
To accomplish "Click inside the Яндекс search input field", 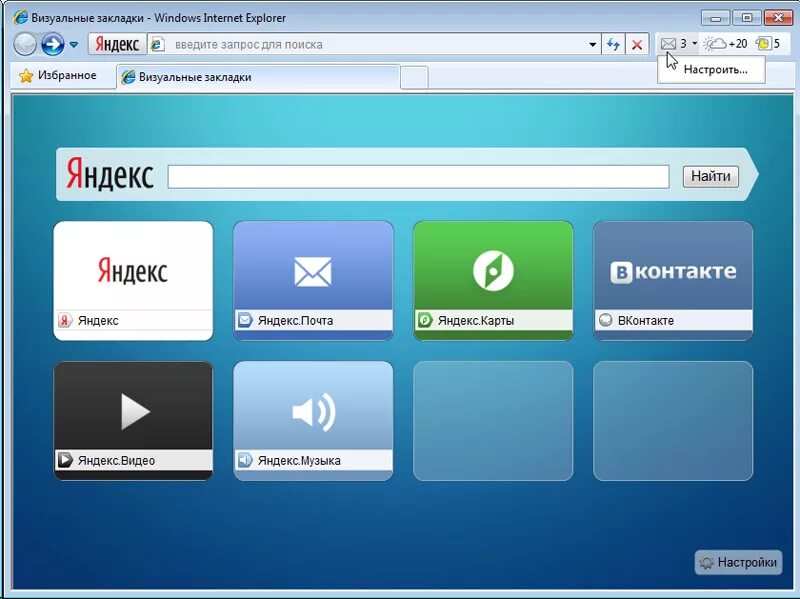I will 420,176.
